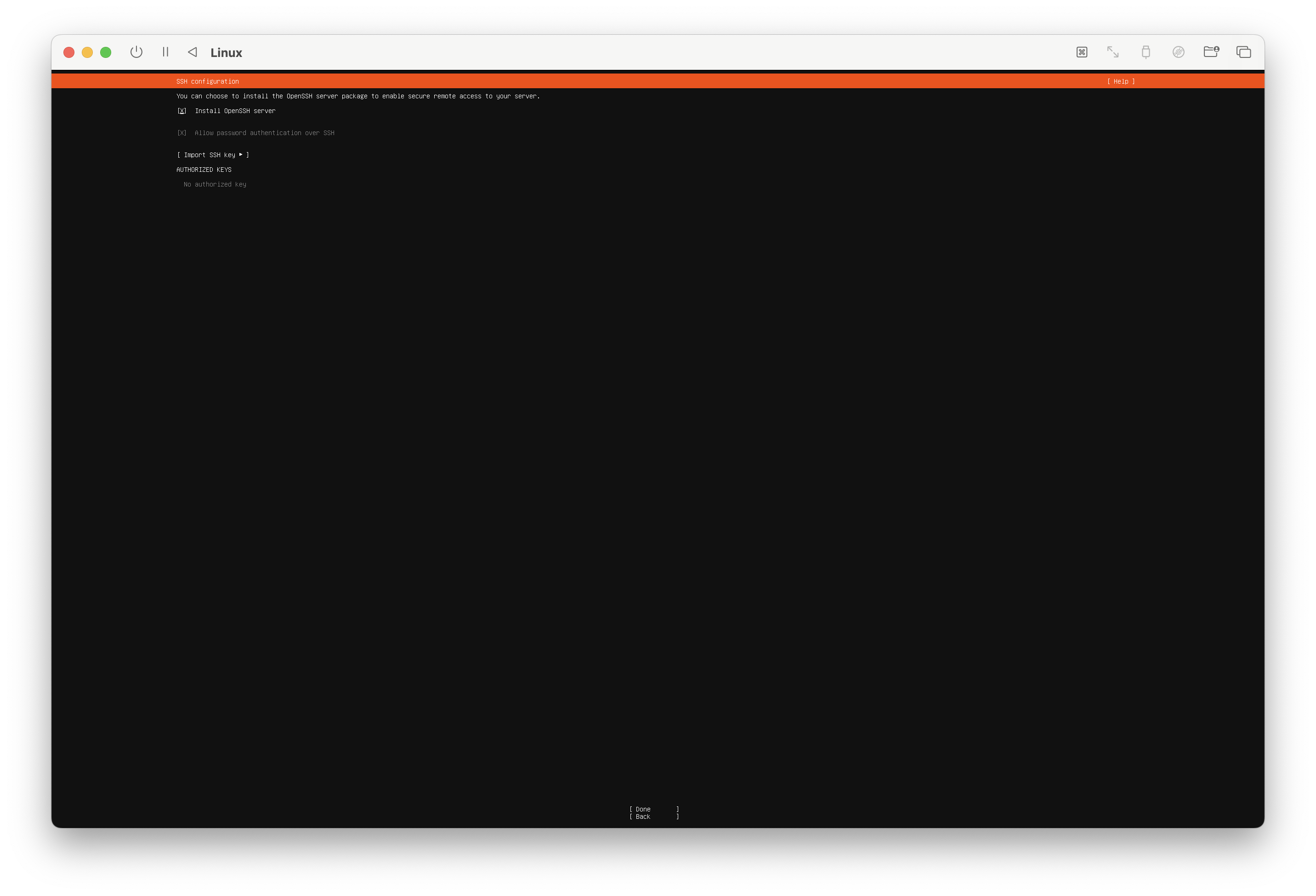The image size is (1316, 896).
Task: Close the Linux VM window
Action: pos(69,53)
